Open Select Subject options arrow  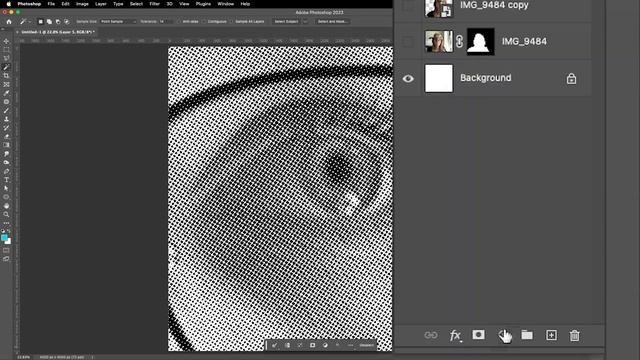(305, 22)
